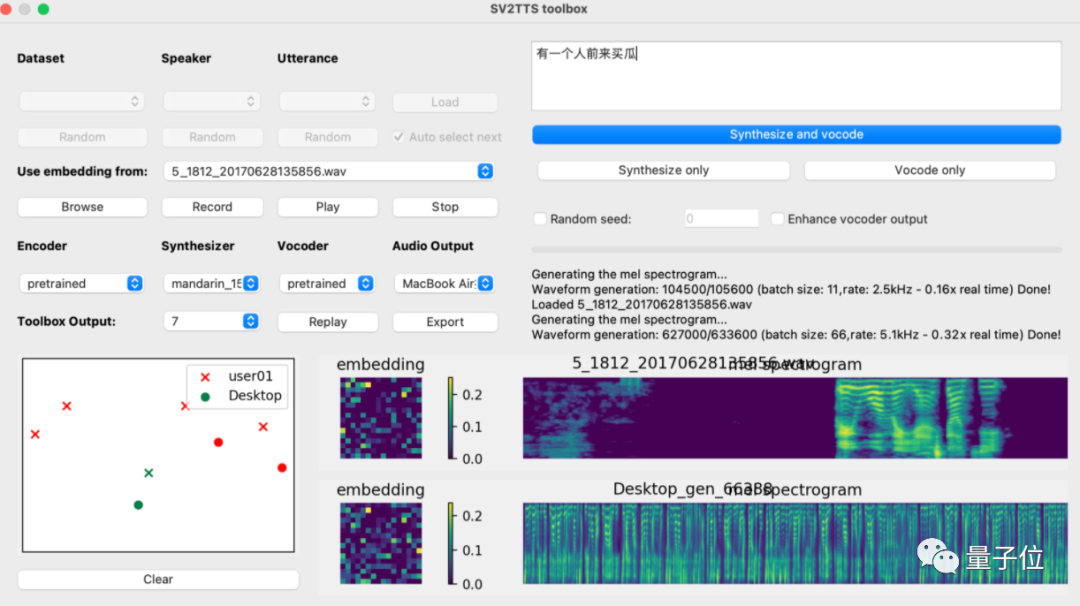Toggle the Auto select next checkbox

point(400,137)
